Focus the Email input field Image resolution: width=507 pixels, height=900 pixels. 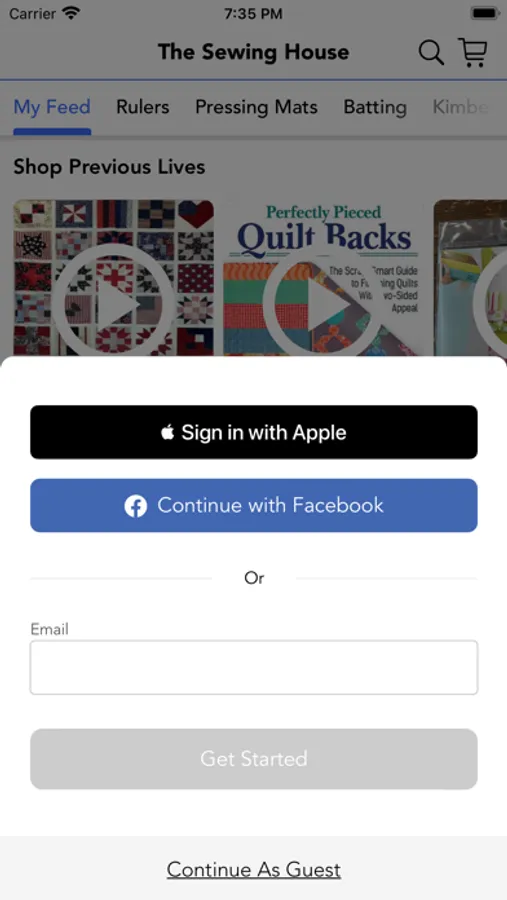(254, 668)
